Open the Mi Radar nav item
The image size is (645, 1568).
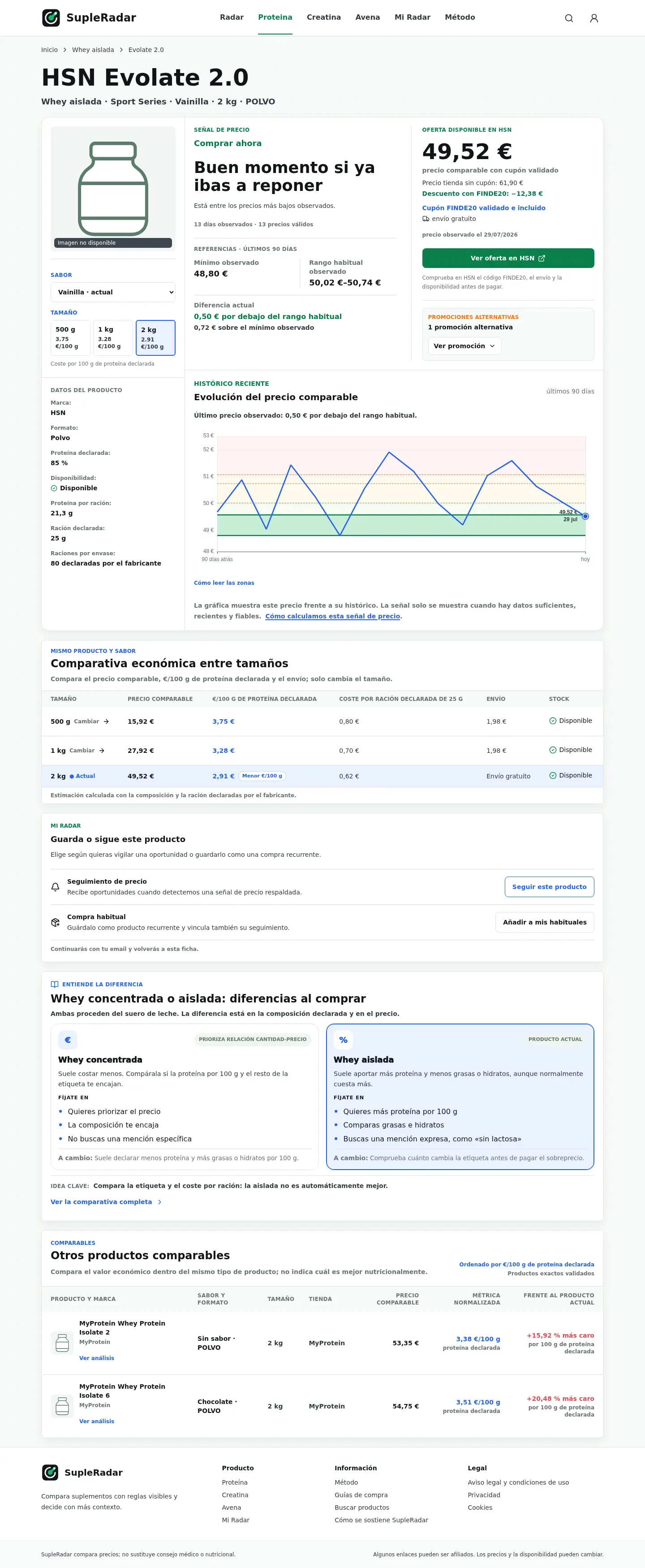point(413,17)
